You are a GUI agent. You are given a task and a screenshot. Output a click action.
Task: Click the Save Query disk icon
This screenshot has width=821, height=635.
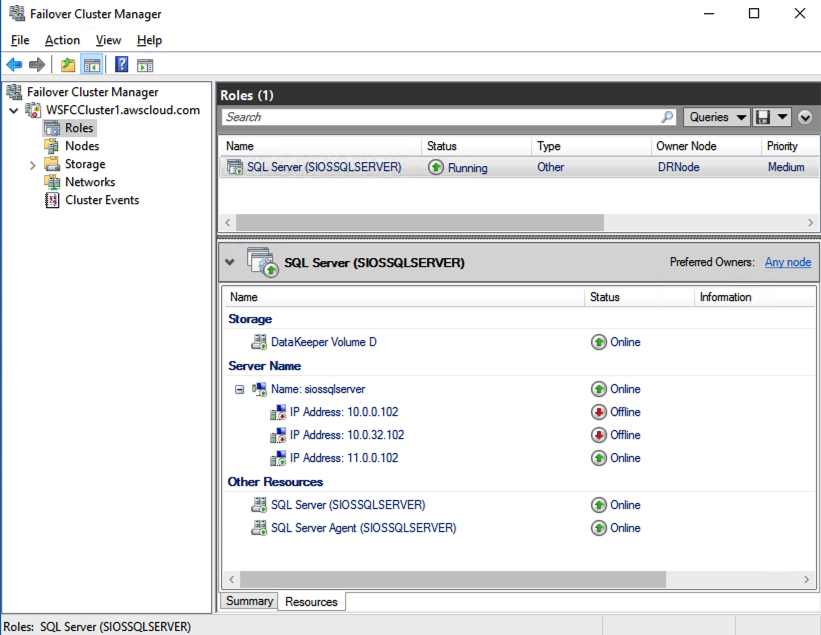click(763, 117)
